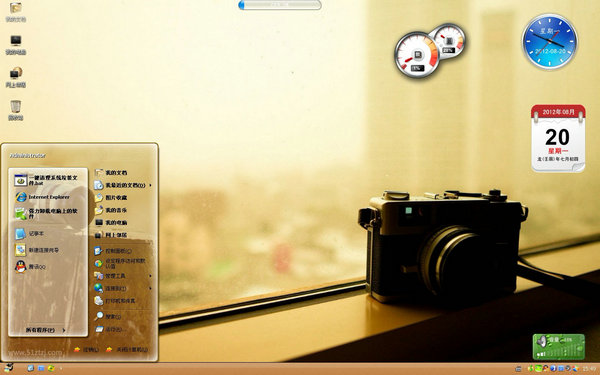Click the Shut Down (关闭计算机) button
The height and width of the screenshot is (375, 600).
(x=127, y=349)
